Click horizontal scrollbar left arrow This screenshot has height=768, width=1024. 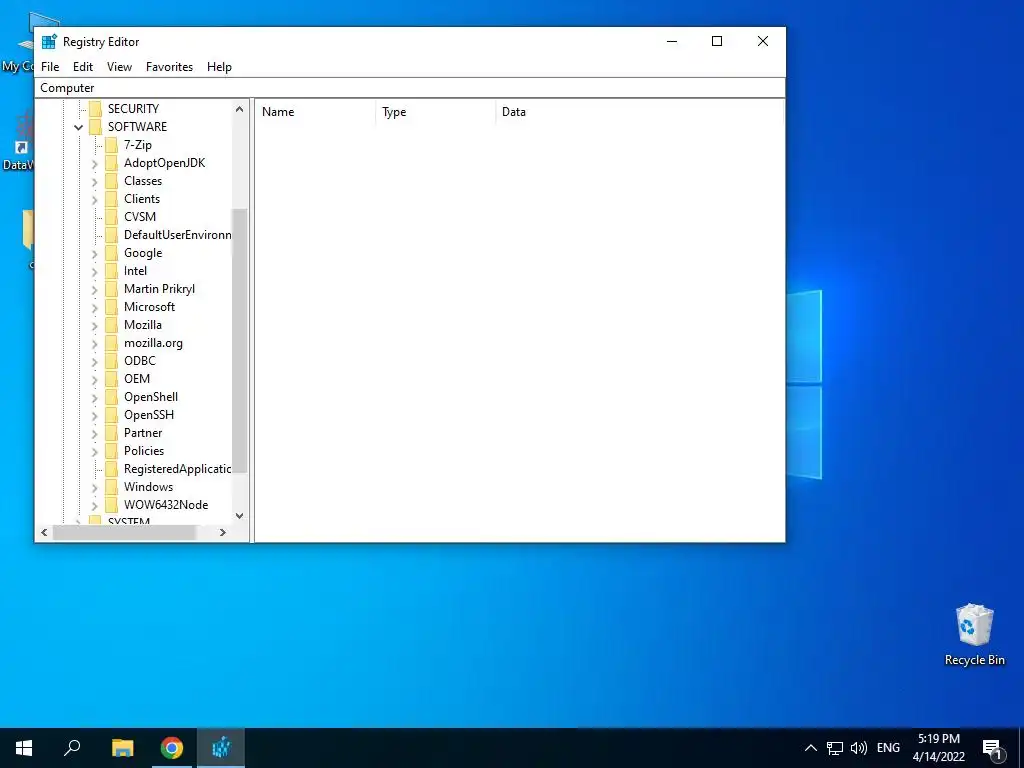44,533
